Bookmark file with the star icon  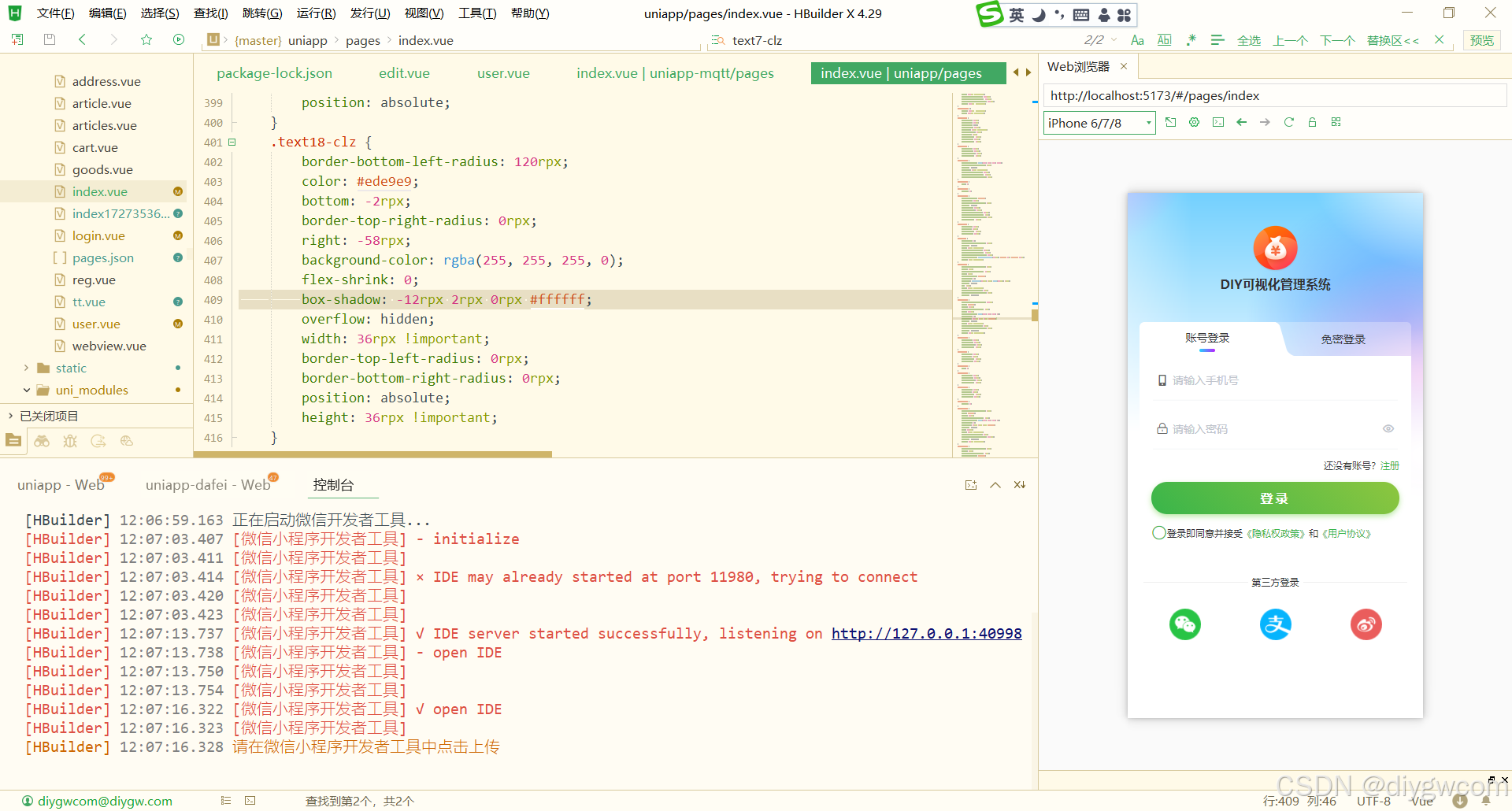click(x=146, y=39)
